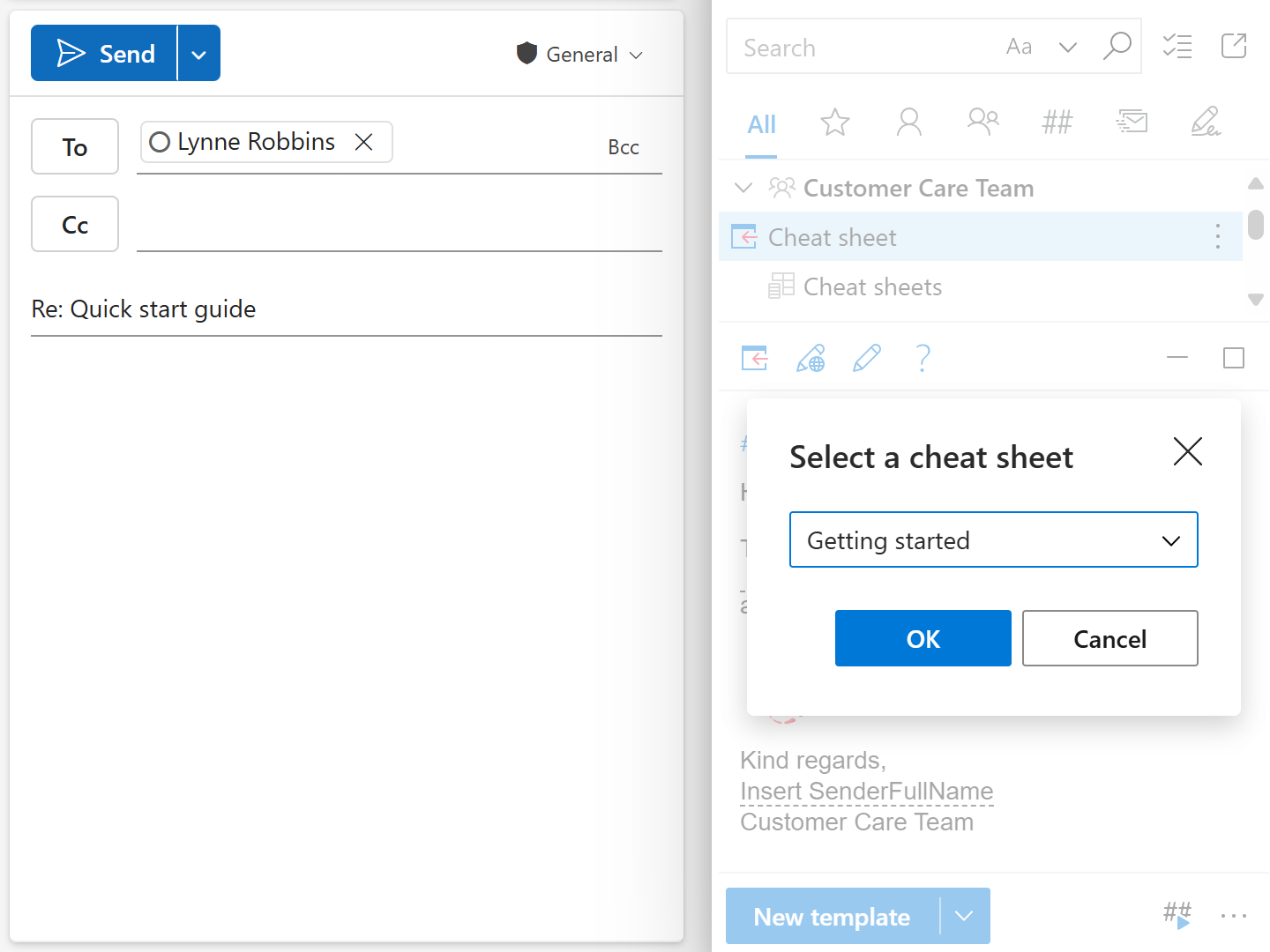
Task: Open template editor with pencil icon
Action: click(867, 358)
